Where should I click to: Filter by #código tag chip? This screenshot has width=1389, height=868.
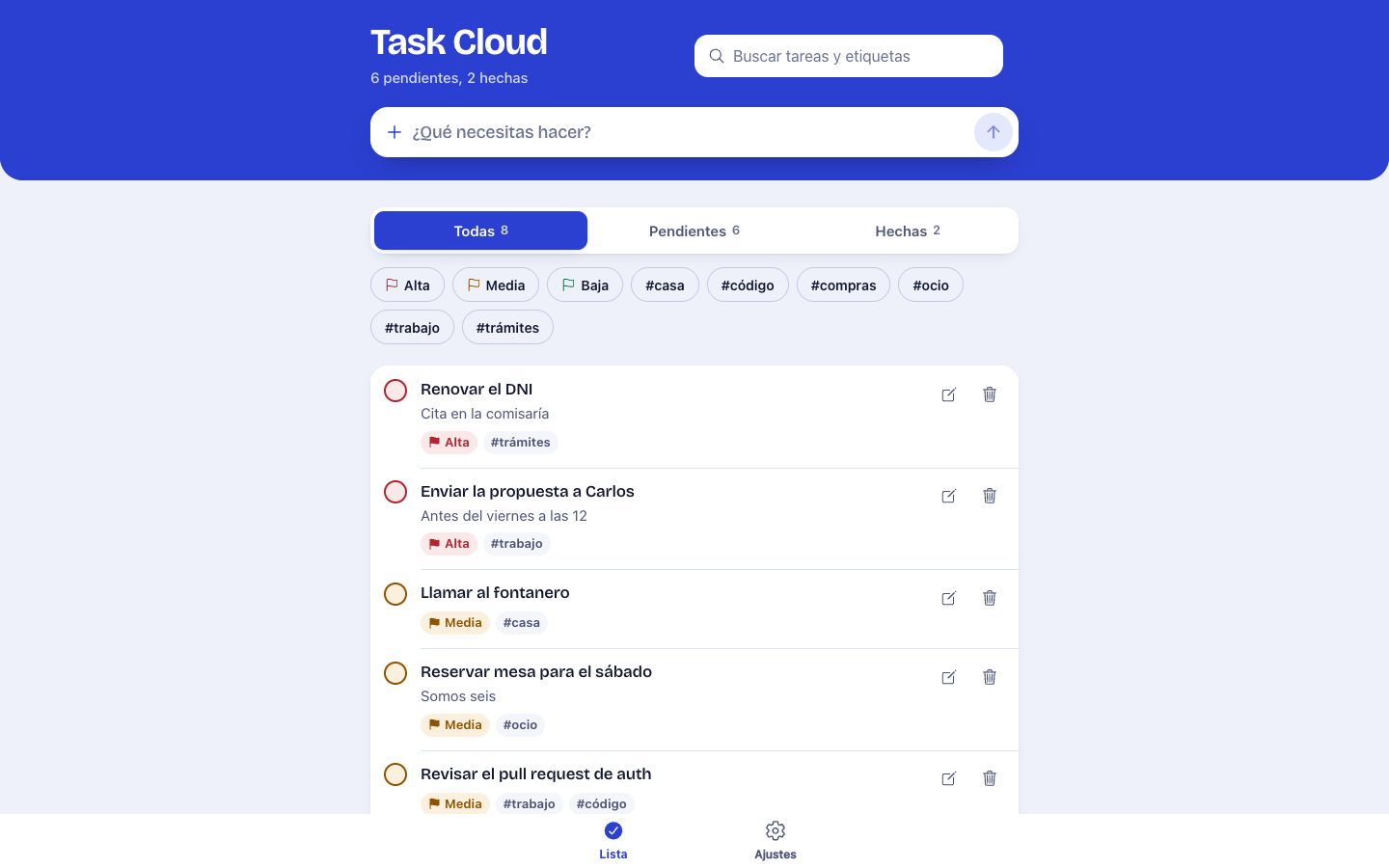(748, 285)
